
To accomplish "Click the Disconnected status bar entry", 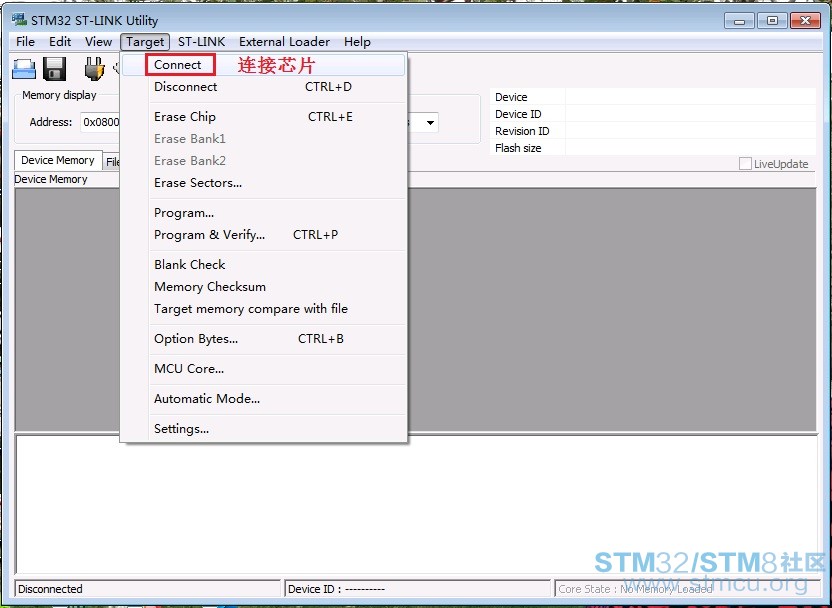I will click(x=148, y=589).
